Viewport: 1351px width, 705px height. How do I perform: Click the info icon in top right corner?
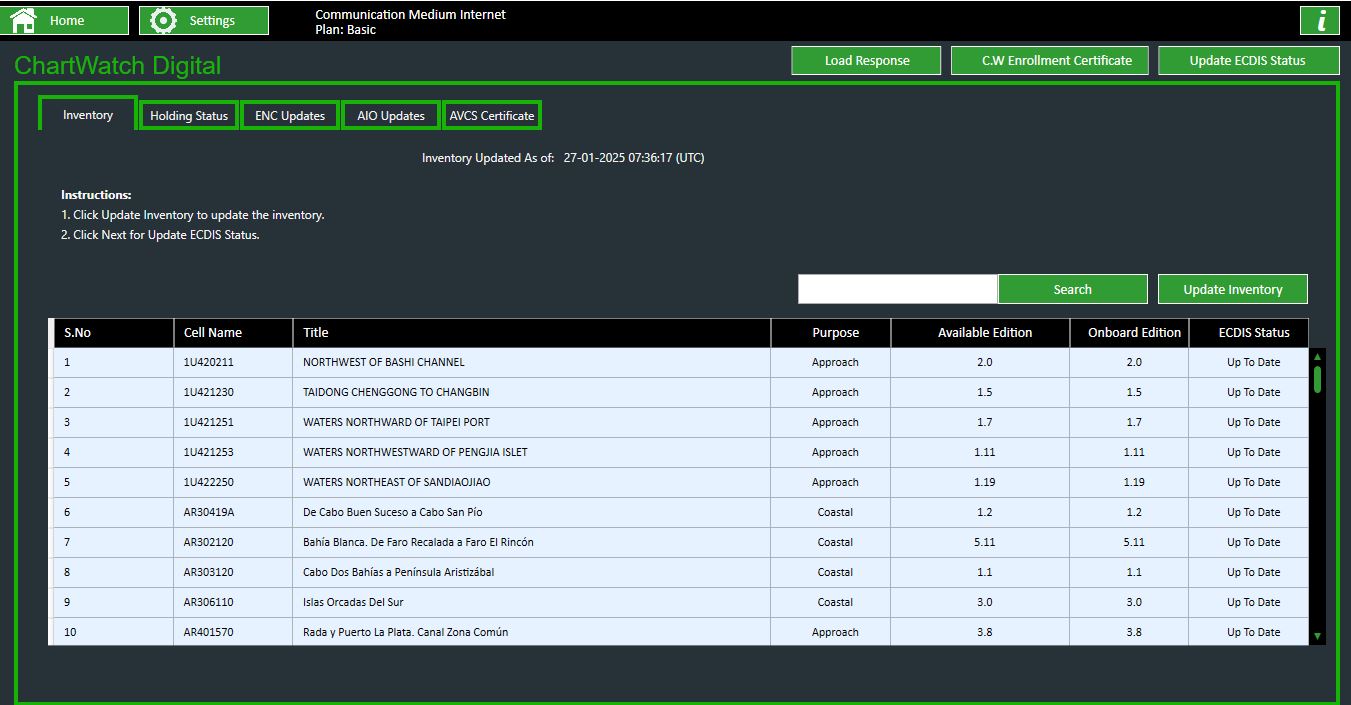[1320, 19]
